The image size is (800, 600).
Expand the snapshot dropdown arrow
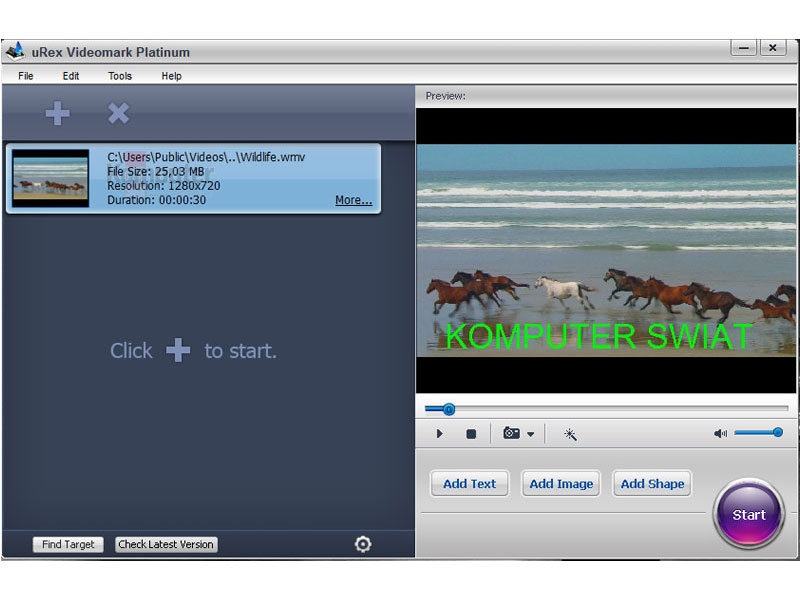pos(531,434)
